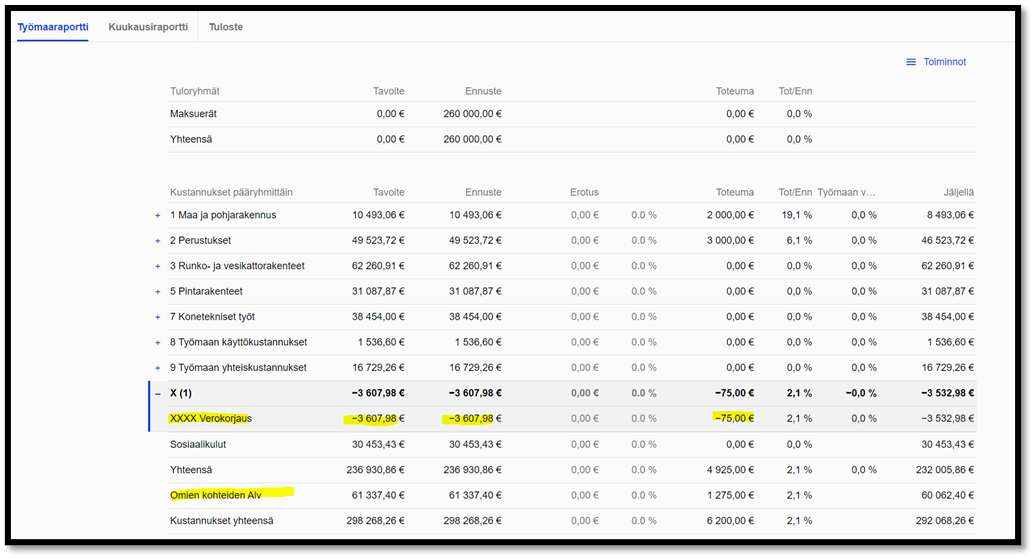
Task: Click the truncated Työmaan v… column header
Action: [x=847, y=193]
